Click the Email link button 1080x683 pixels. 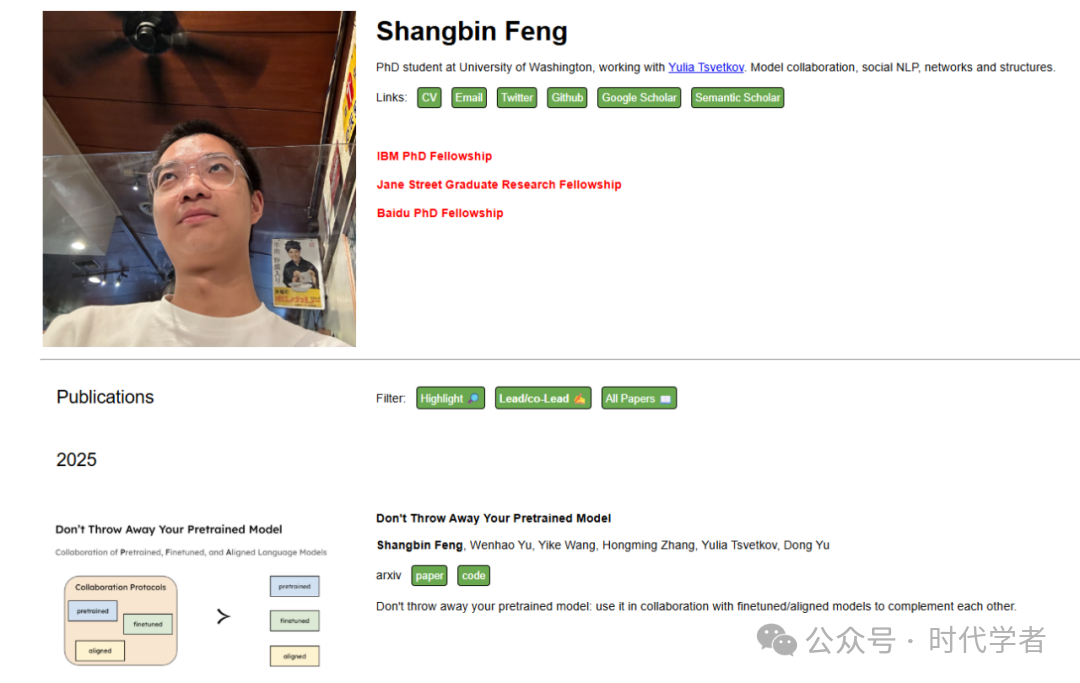tap(468, 98)
